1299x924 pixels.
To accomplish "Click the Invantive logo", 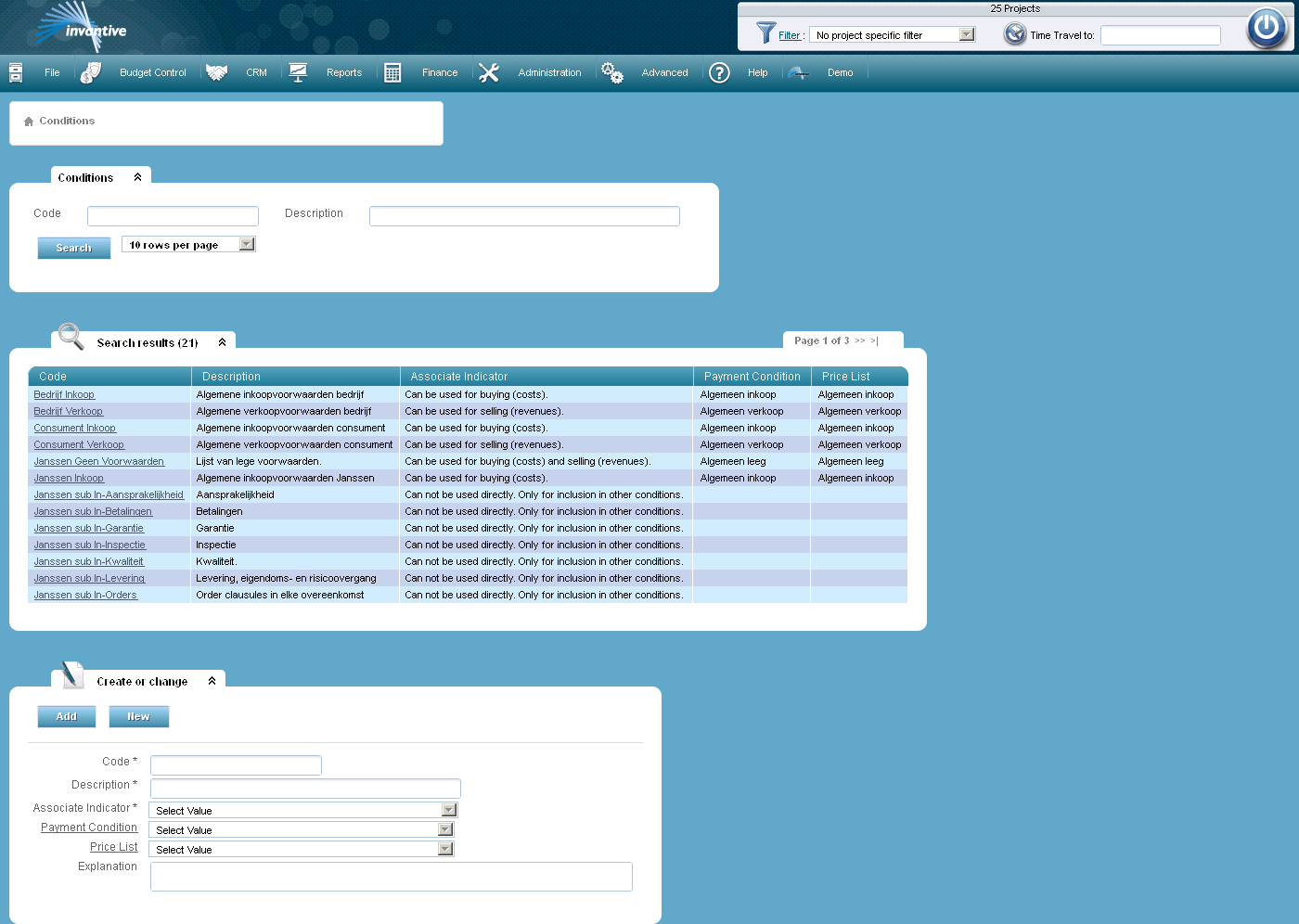I will coord(82,28).
